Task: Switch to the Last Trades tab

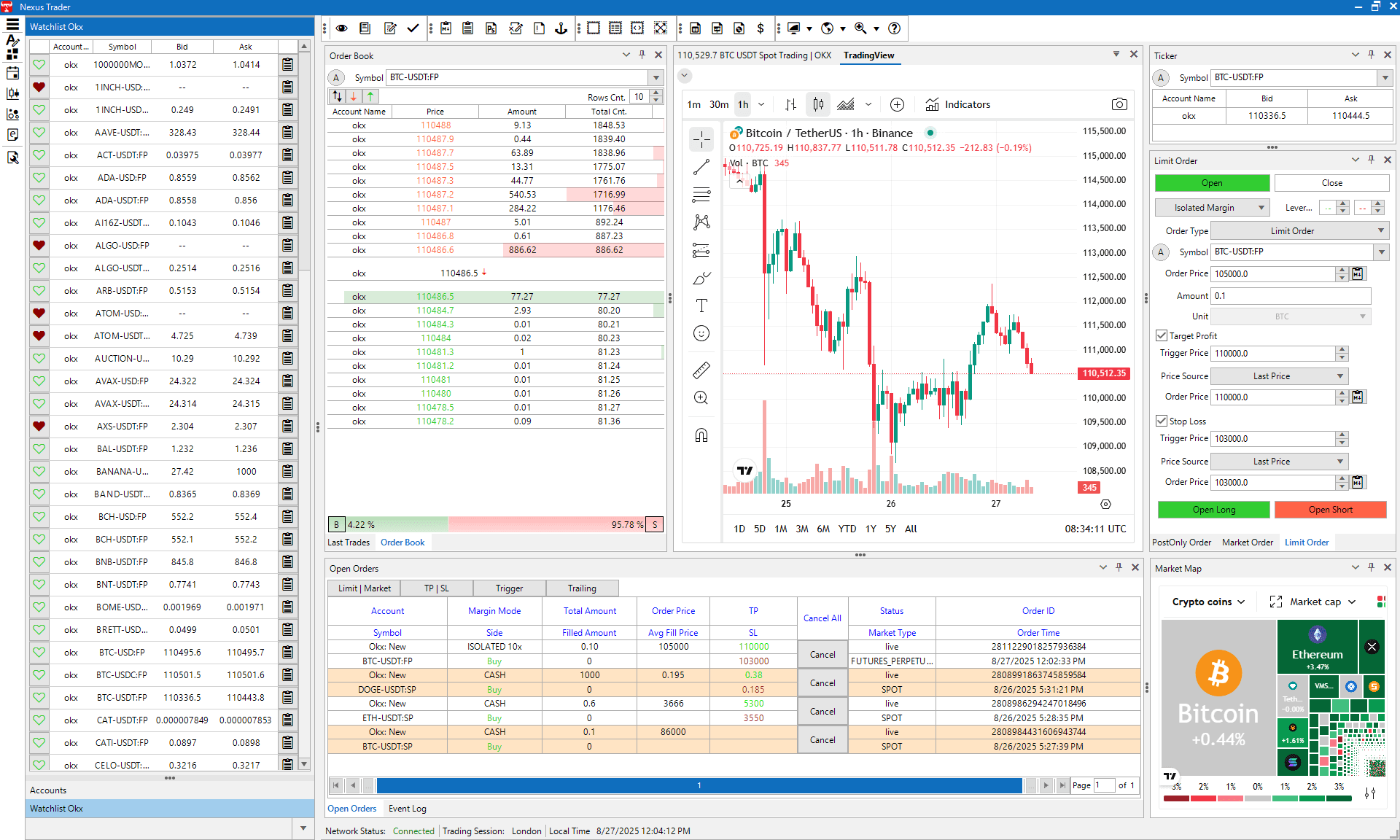Action: click(349, 542)
